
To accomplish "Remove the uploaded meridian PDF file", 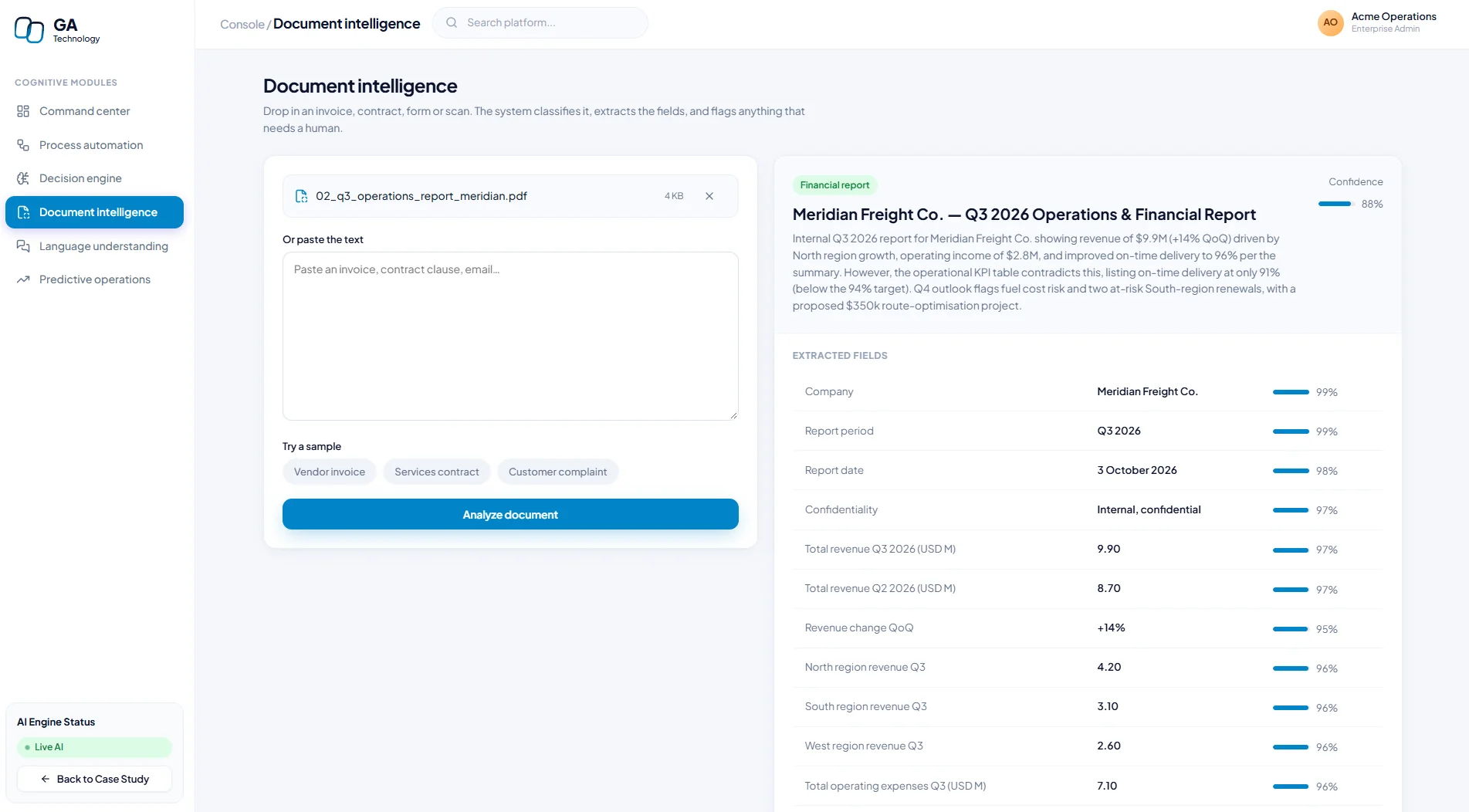I will (709, 196).
